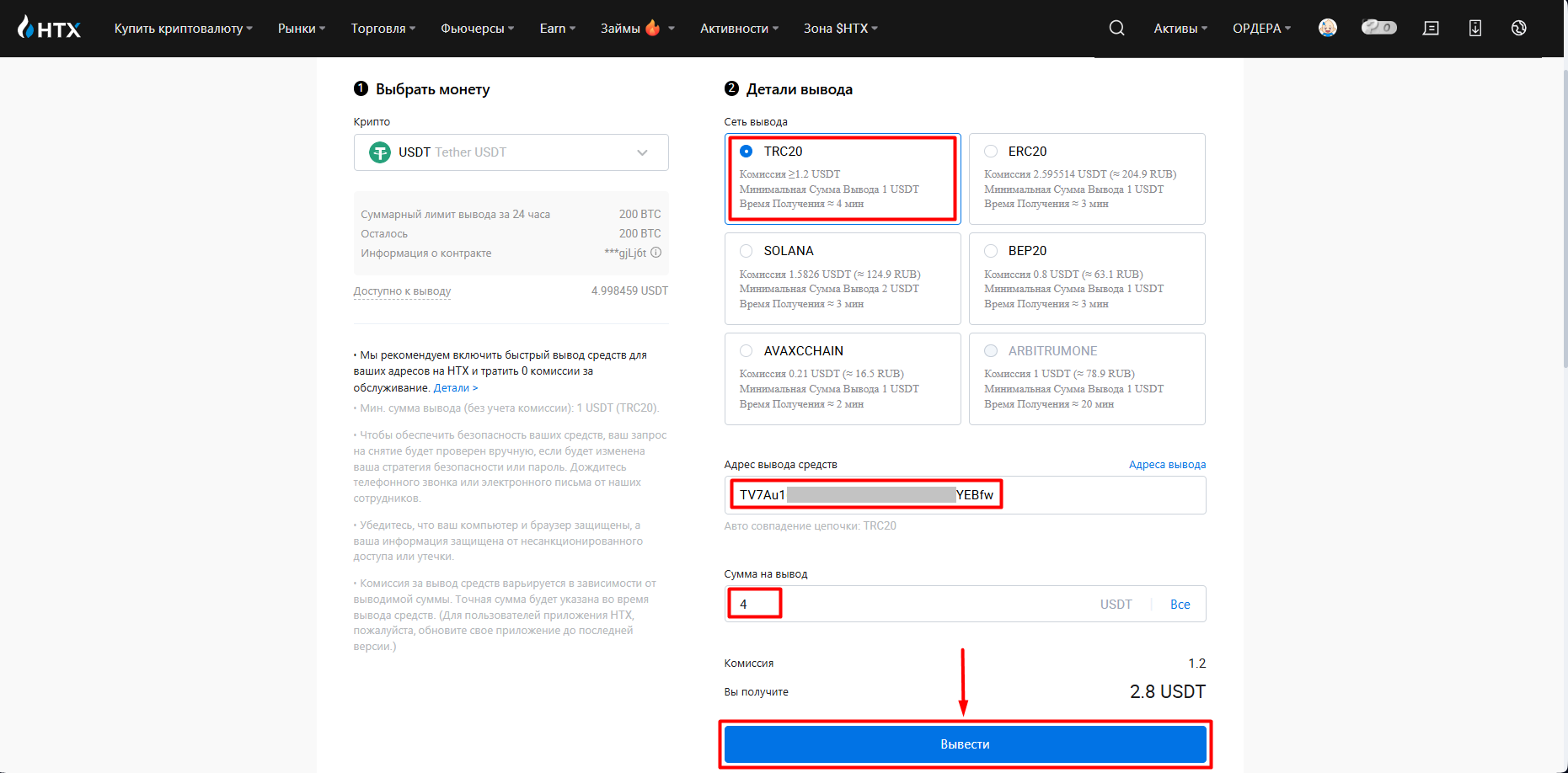Viewport: 1568px width, 773px height.
Task: Click the Детали link for fast withdrawal
Action: click(x=456, y=388)
